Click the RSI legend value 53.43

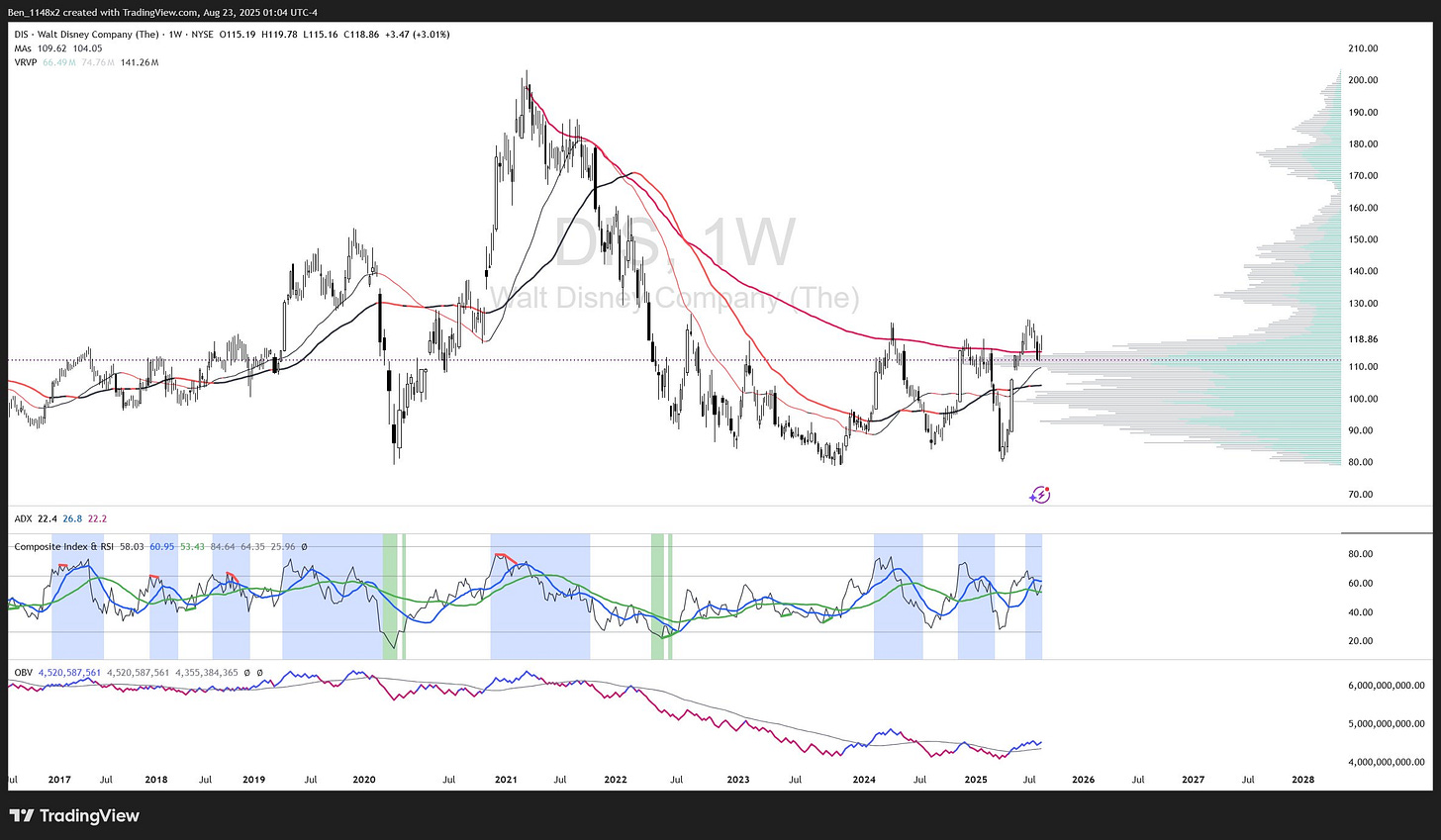(x=192, y=545)
